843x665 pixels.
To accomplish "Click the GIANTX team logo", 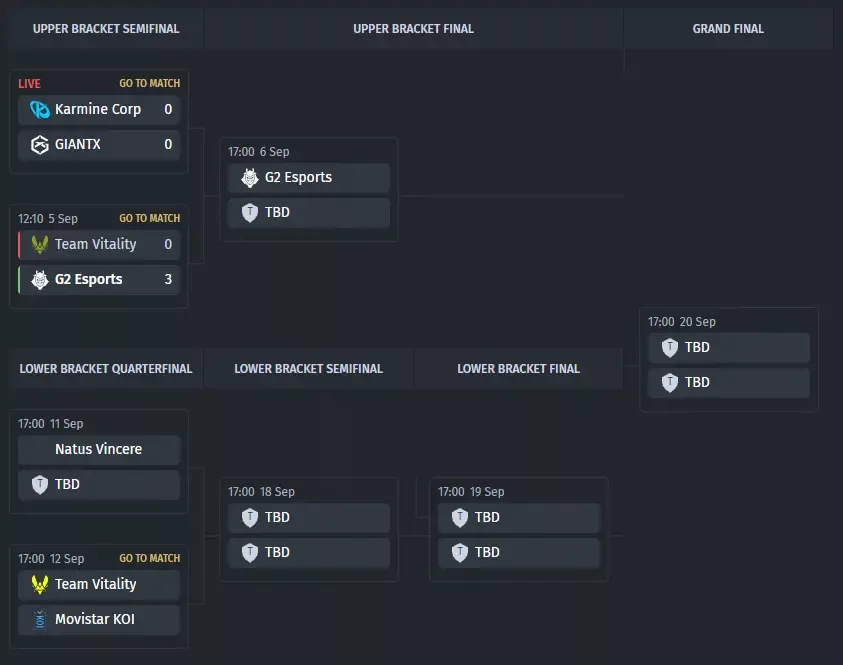I will 39,145.
